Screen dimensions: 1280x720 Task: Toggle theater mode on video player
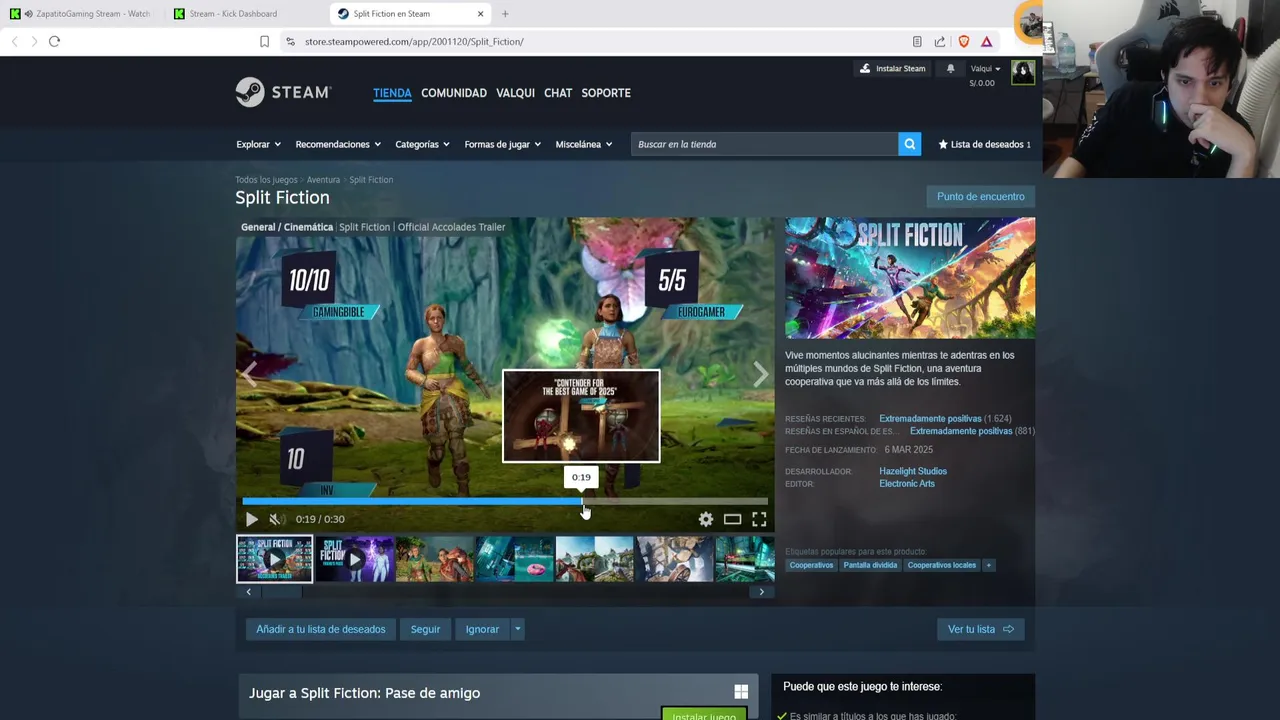coord(732,519)
